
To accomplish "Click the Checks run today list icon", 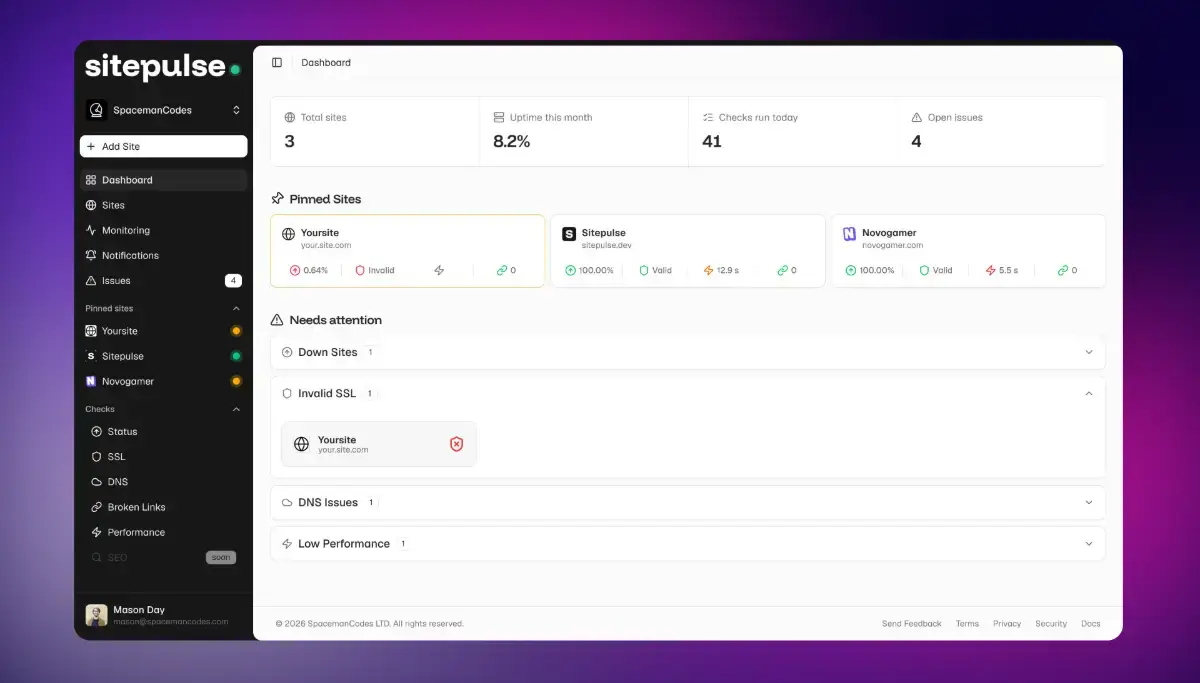I will click(708, 117).
